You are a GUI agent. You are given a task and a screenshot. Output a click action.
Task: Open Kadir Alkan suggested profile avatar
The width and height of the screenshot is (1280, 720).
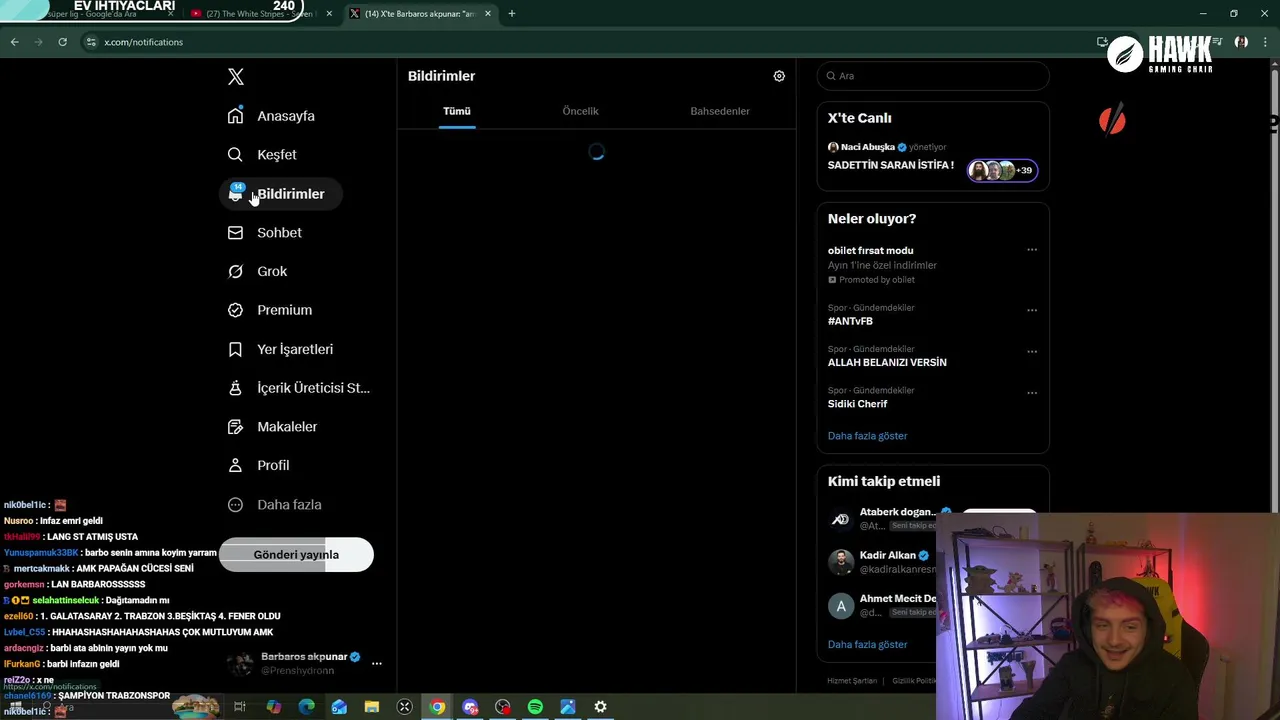(841, 562)
